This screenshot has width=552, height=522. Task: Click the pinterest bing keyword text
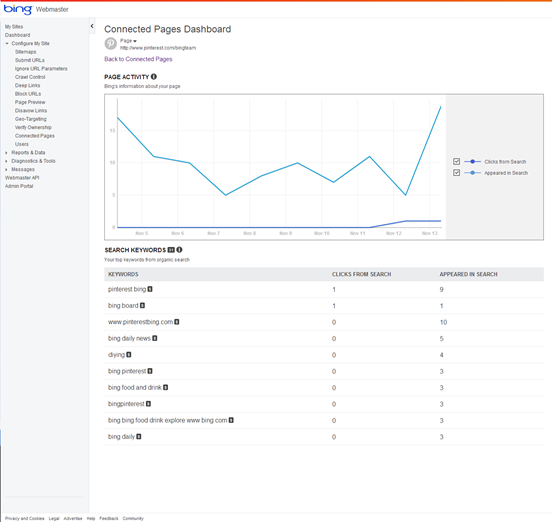coord(127,289)
